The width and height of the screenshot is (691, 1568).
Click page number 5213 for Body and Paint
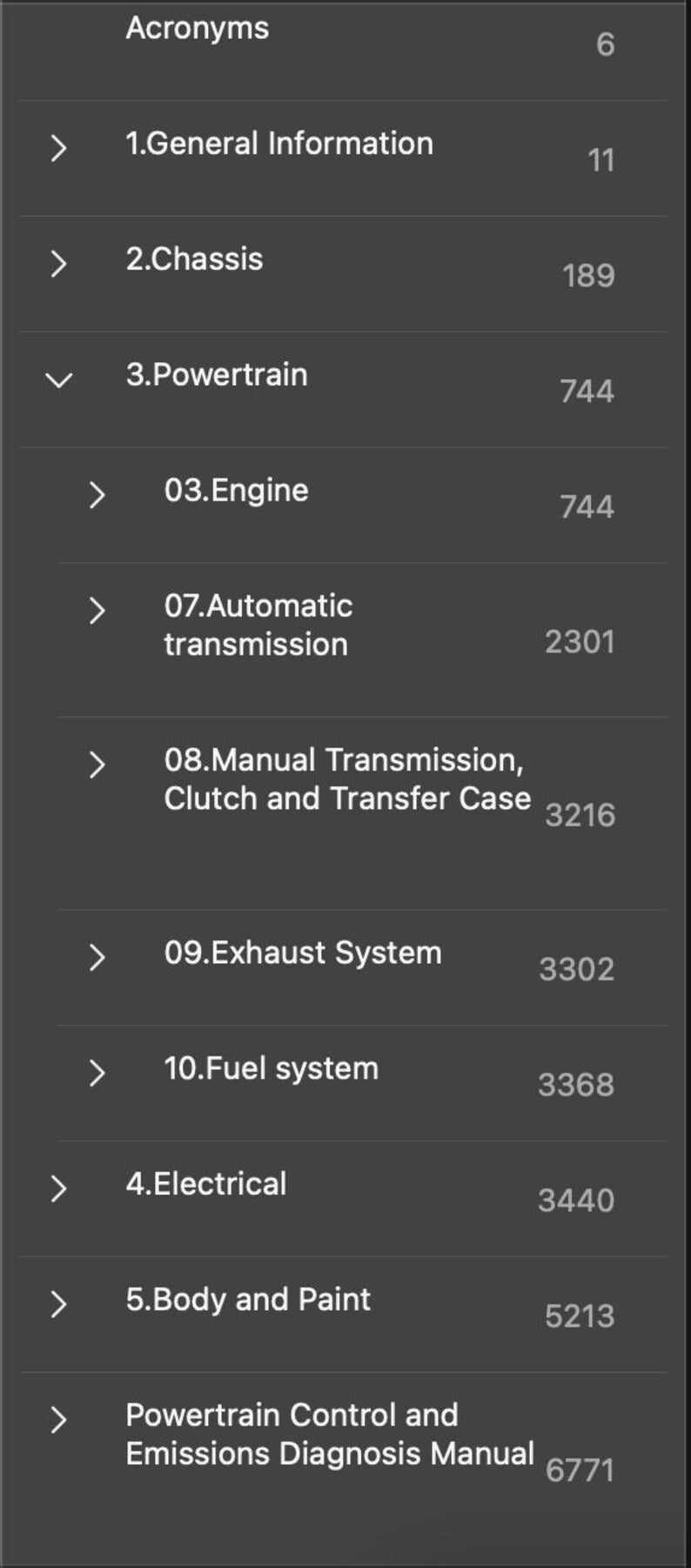pos(580,1316)
